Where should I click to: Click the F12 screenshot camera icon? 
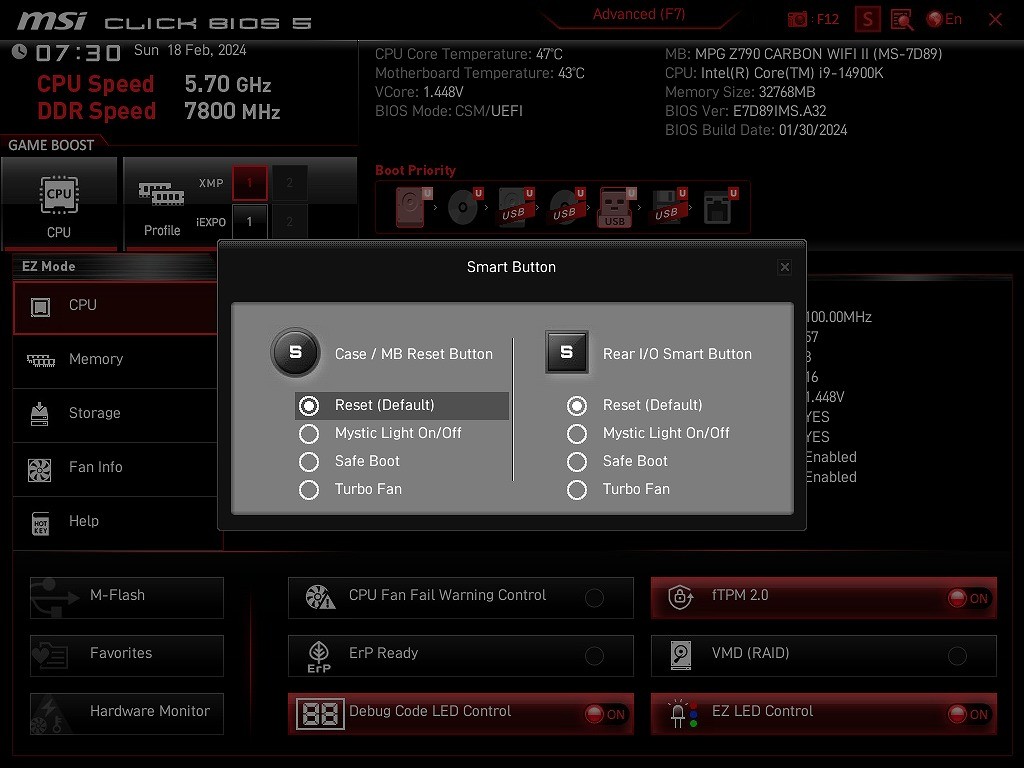(797, 20)
